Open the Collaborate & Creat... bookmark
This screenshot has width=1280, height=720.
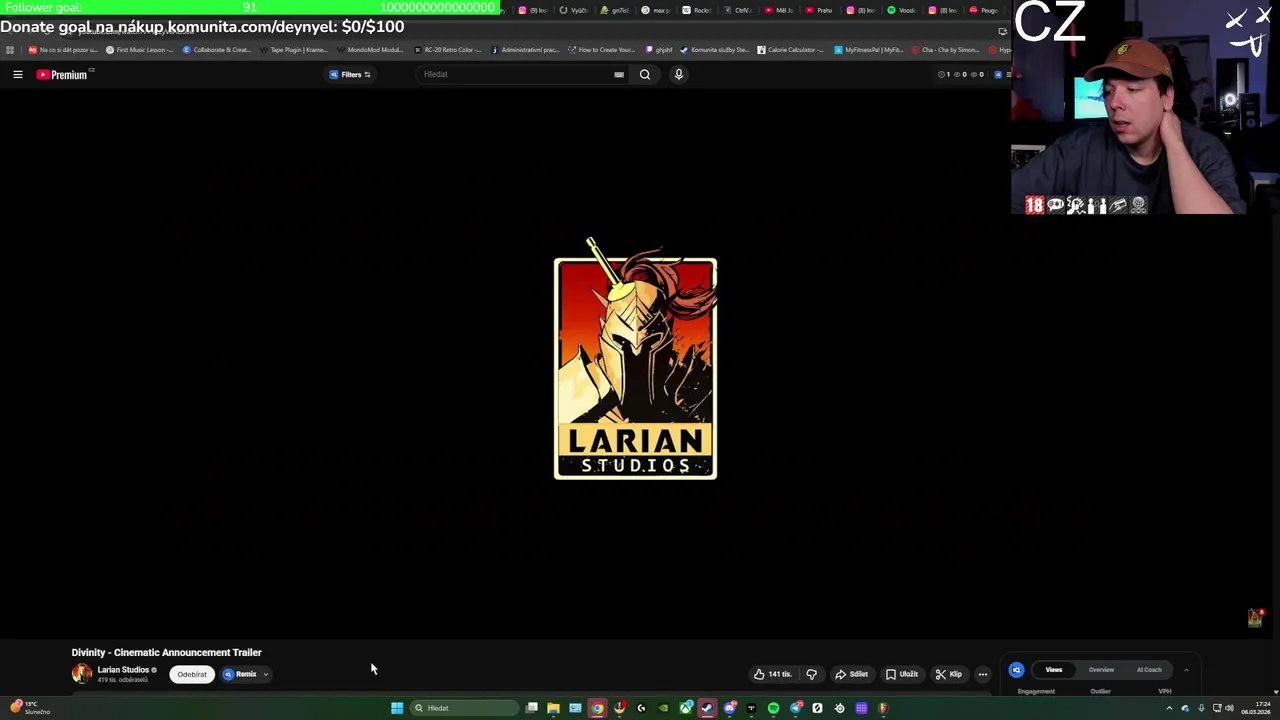click(216, 49)
